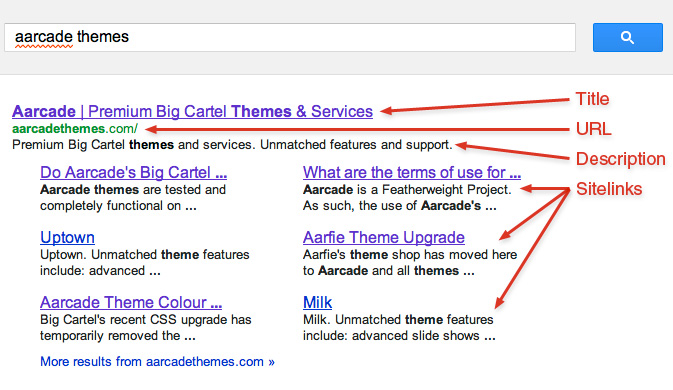Visit the Uptown sitelink
This screenshot has height=390, width=673.
67,237
